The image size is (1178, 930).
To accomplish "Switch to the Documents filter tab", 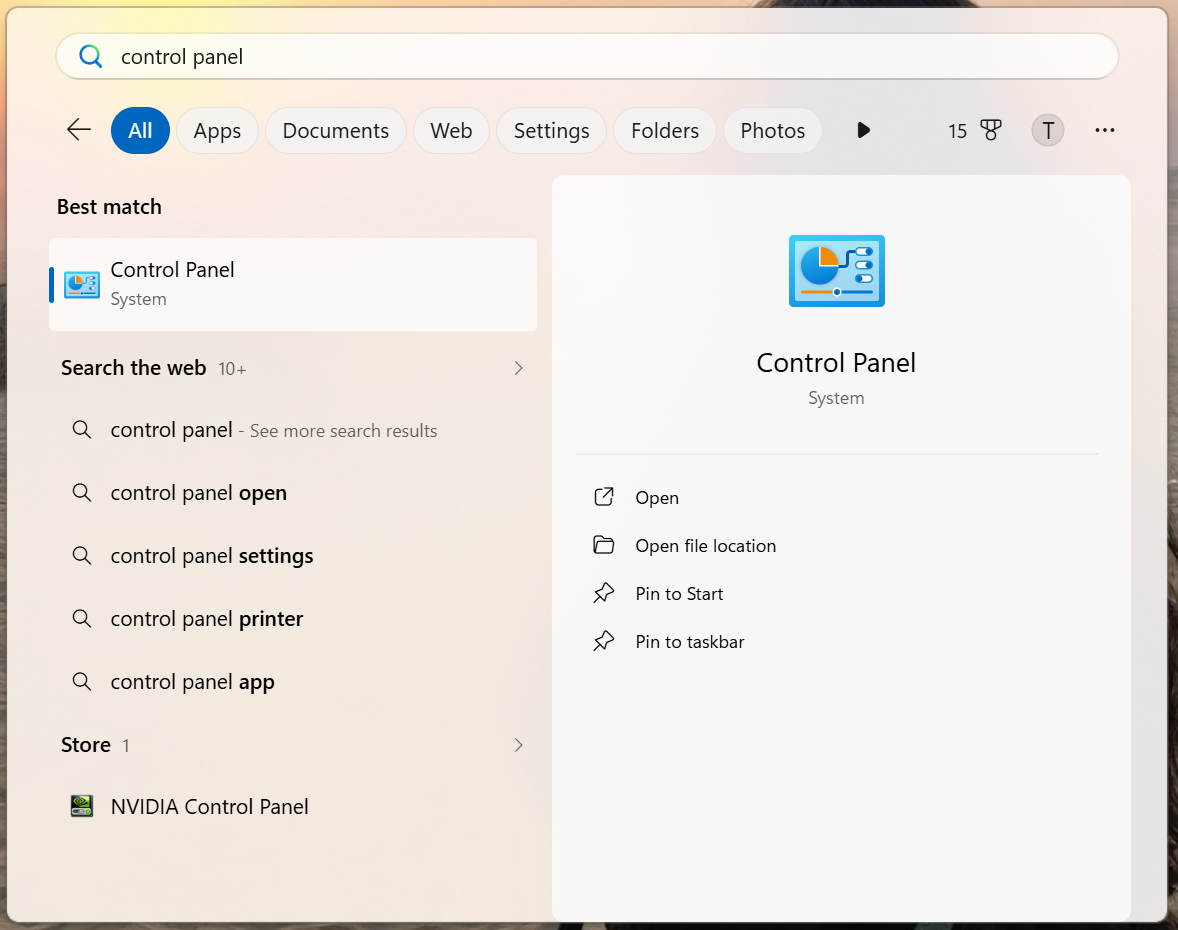I will (x=336, y=131).
